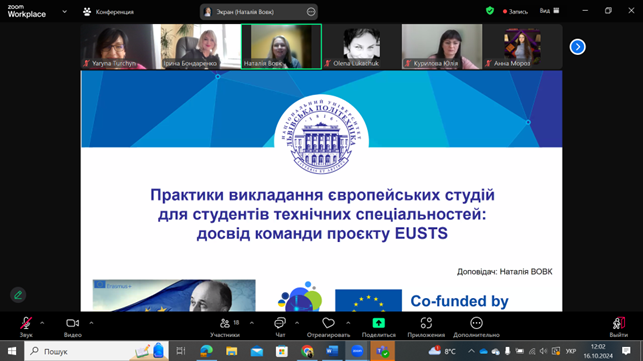
Task: Open Task View on taskbar
Action: [x=181, y=351]
